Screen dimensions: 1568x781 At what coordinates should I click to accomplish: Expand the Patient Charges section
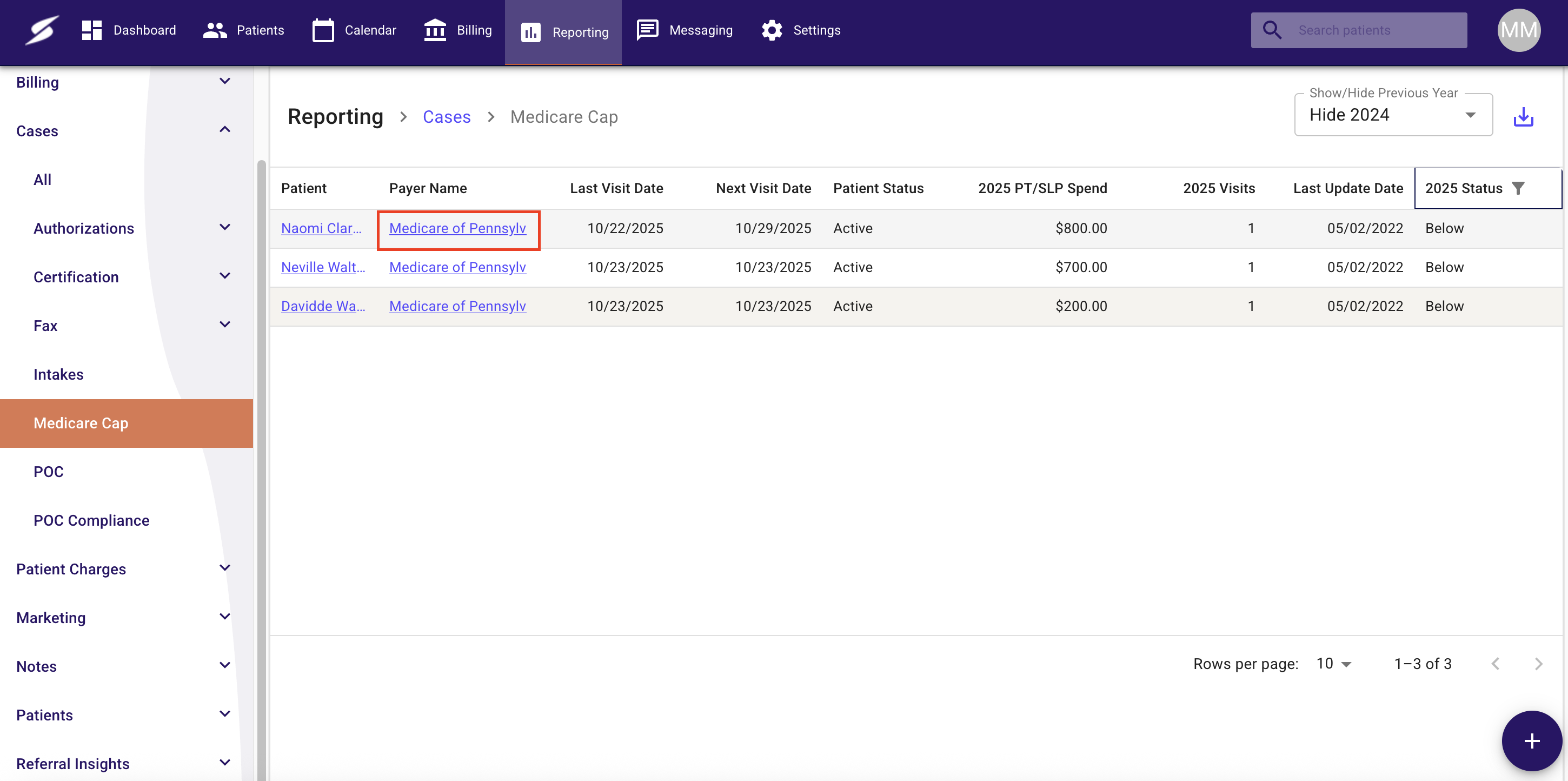[x=224, y=568]
